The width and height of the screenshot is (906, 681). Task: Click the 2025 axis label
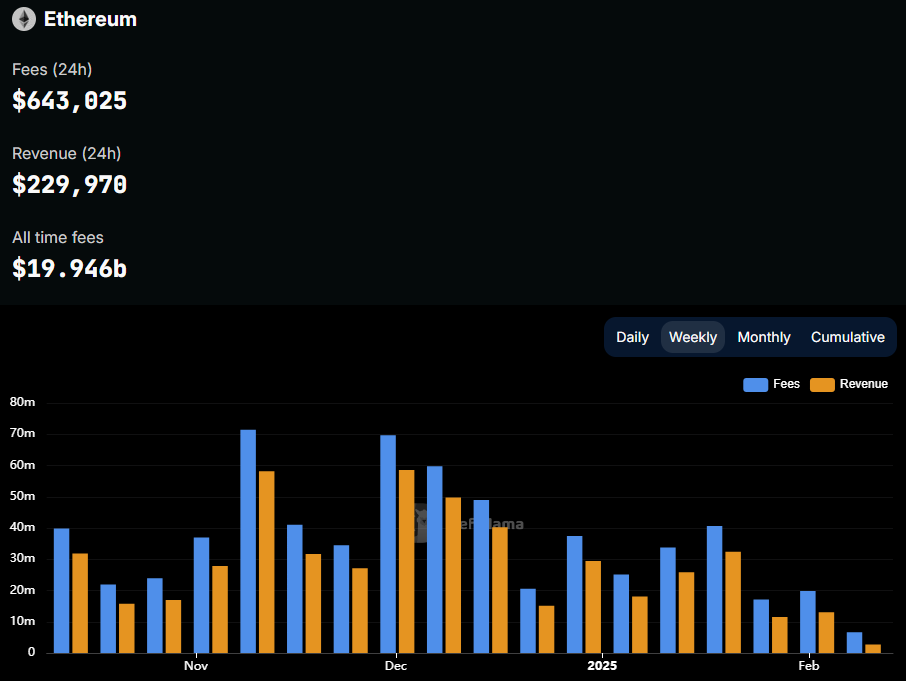pos(602,666)
